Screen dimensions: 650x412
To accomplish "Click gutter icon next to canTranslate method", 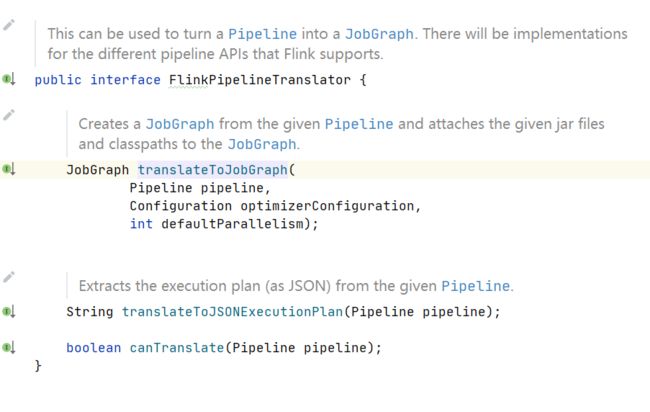I will pyautogui.click(x=9, y=347).
